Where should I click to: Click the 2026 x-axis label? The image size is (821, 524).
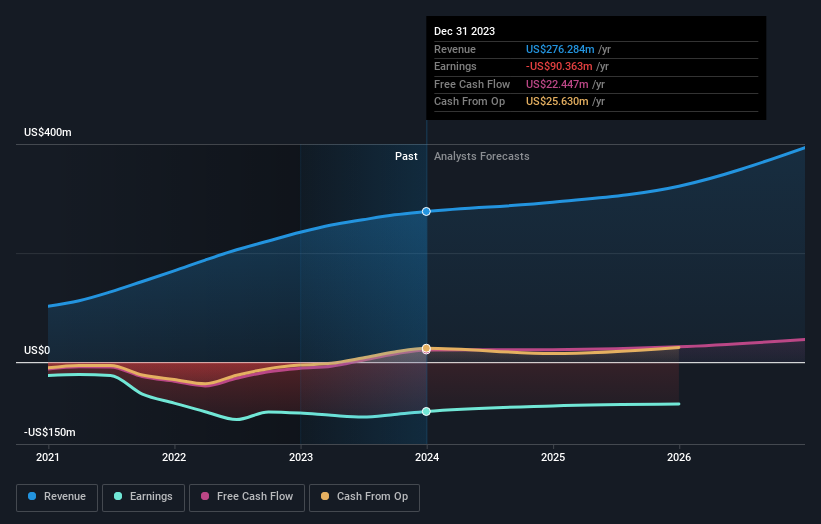pyautogui.click(x=679, y=458)
